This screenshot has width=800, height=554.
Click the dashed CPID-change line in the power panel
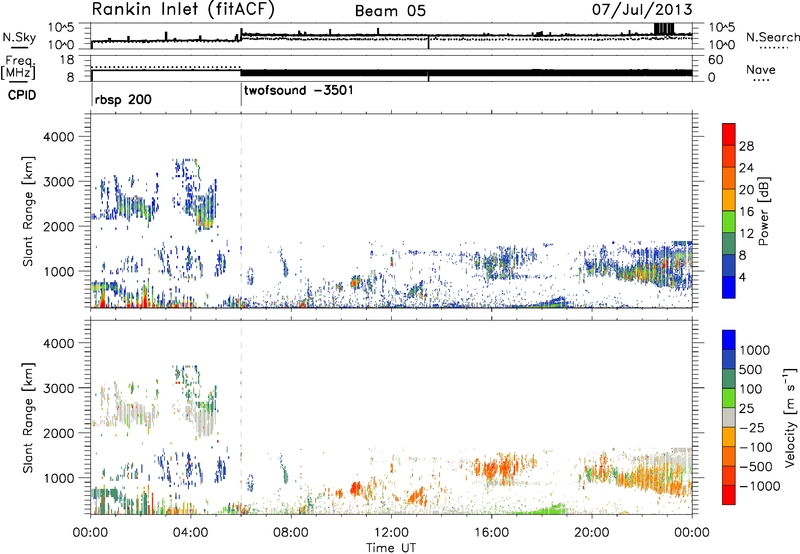pos(241,210)
